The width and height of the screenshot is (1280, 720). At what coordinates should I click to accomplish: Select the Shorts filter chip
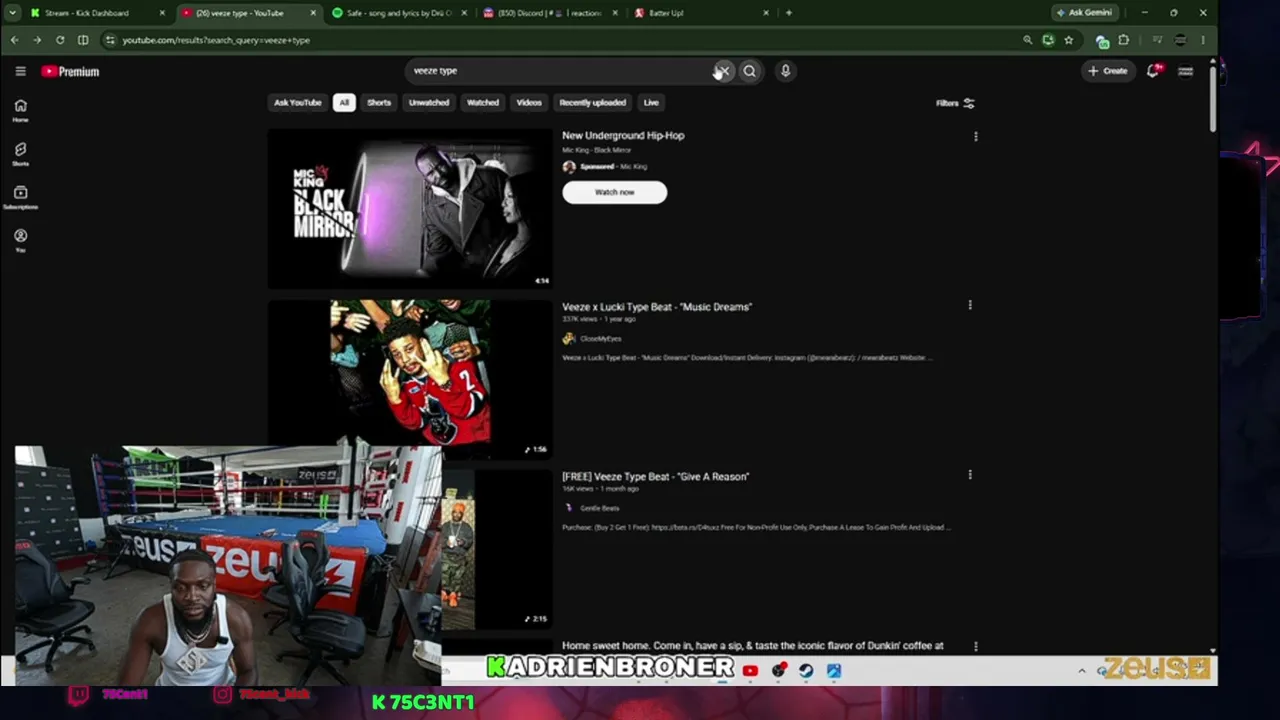(x=379, y=102)
